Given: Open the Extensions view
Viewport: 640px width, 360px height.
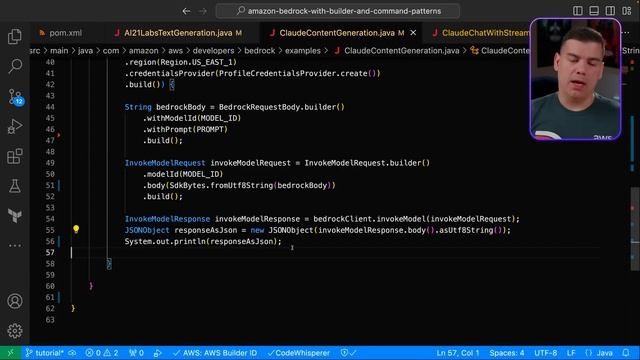Looking at the screenshot, I should [x=15, y=156].
